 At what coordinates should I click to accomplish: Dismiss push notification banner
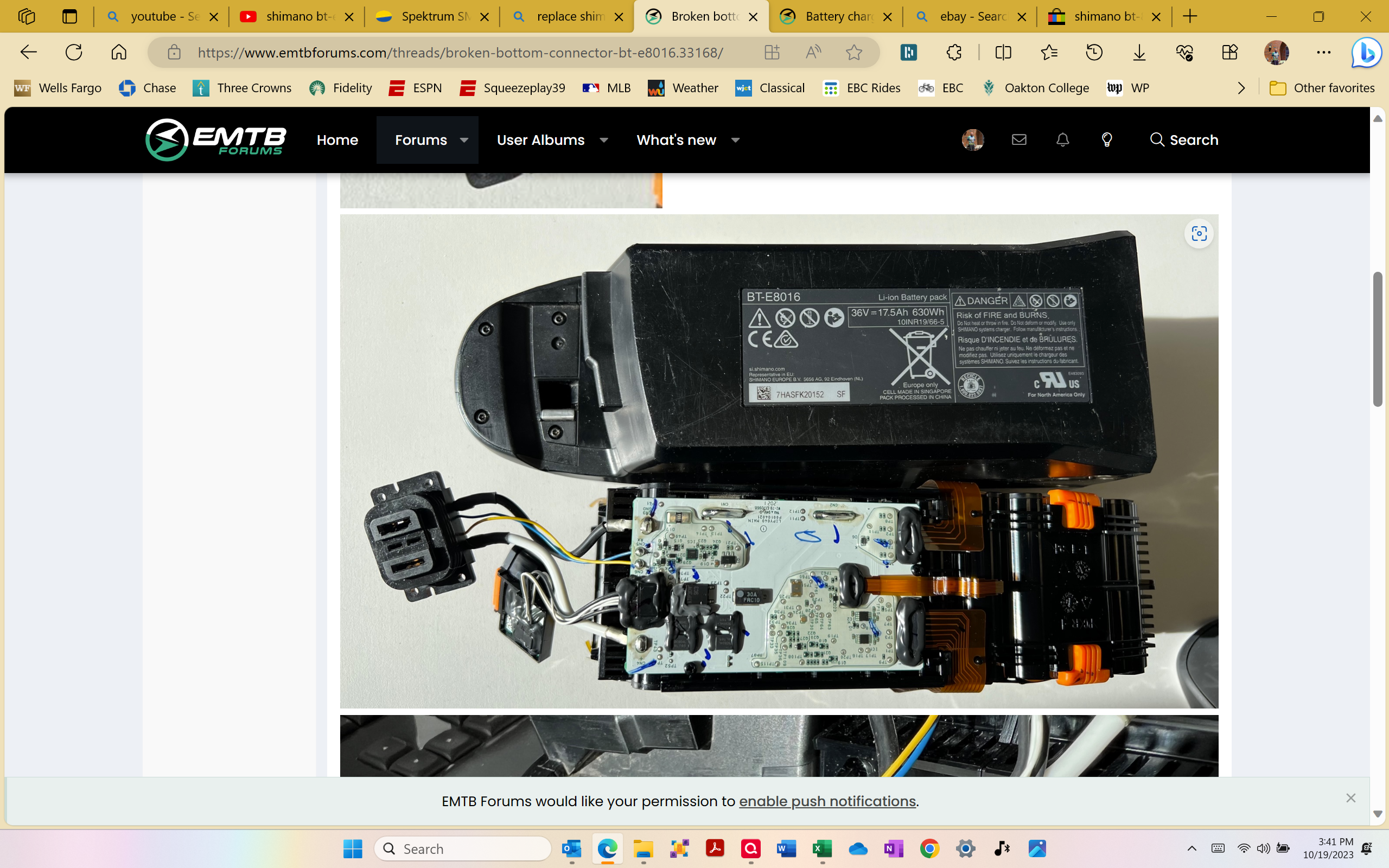click(x=1350, y=798)
